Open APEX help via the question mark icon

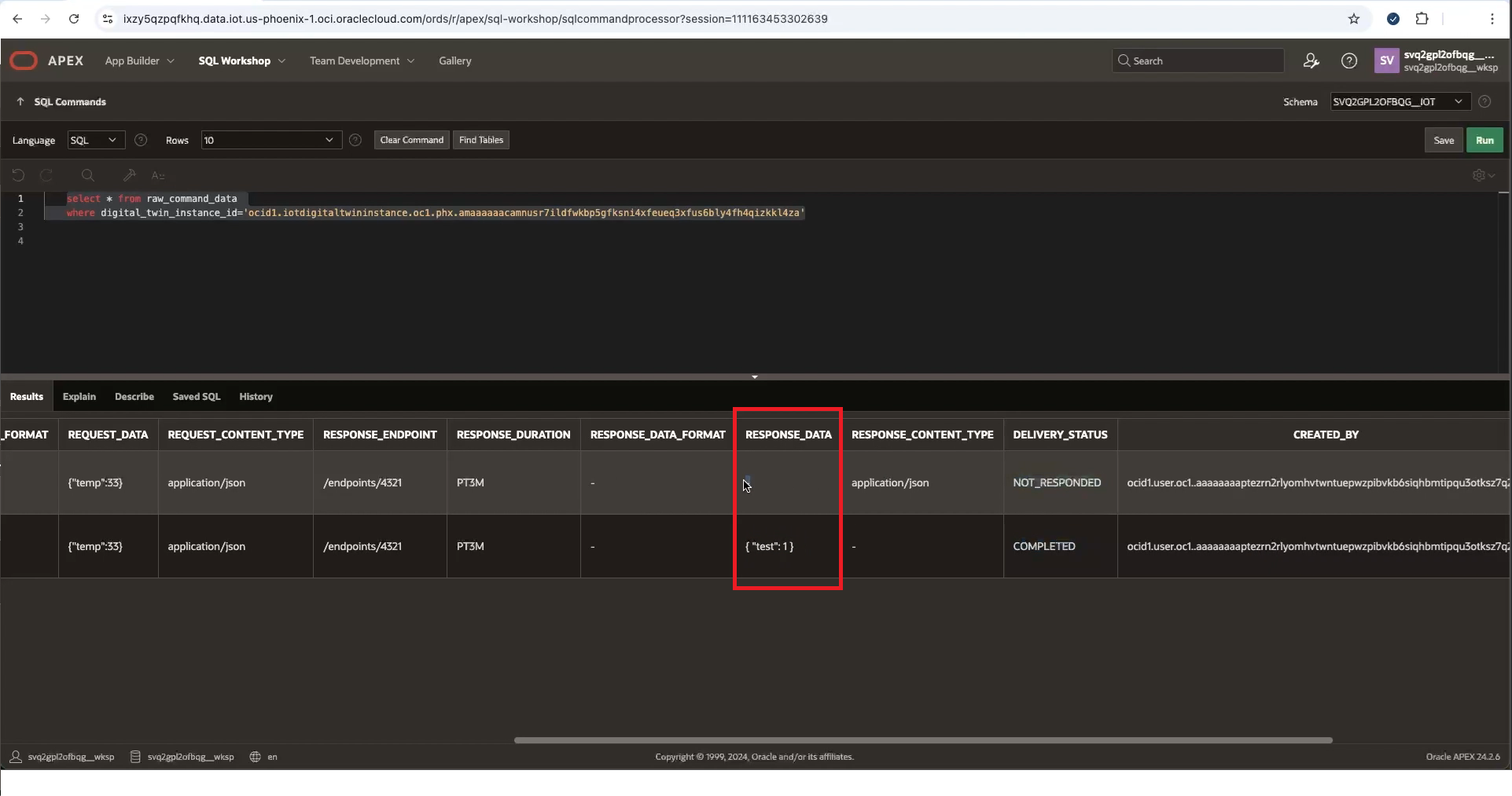[1348, 61]
